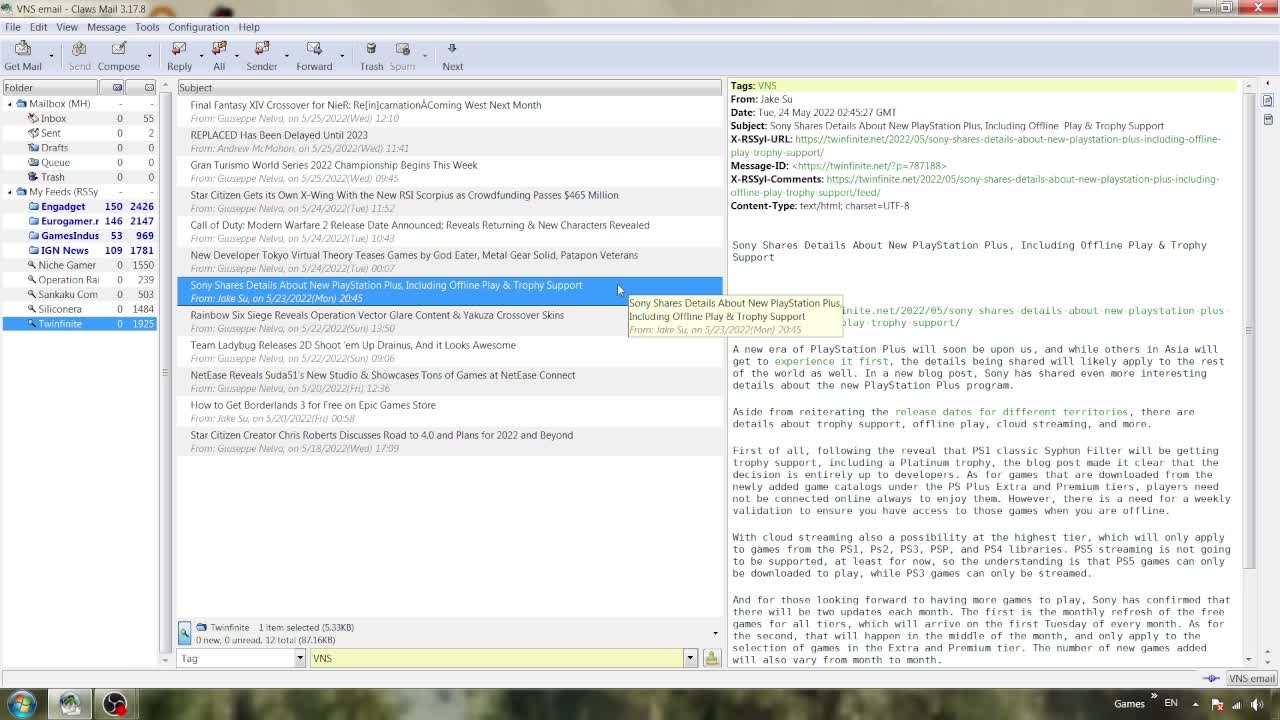Screen dimensions: 1280x720
Task: Click the Forward message icon
Action: [314, 49]
